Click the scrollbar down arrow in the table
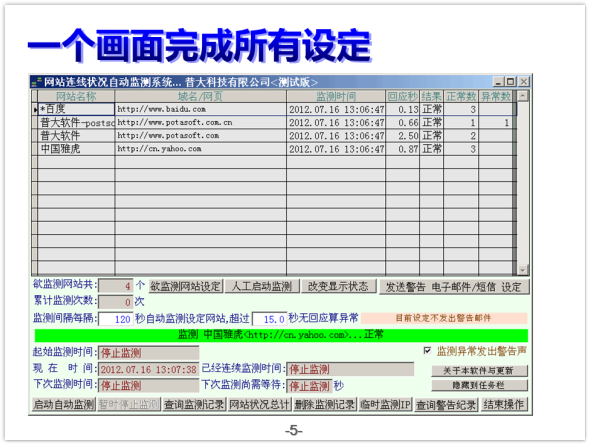This screenshot has height=445, width=590. pyautogui.click(x=523, y=270)
